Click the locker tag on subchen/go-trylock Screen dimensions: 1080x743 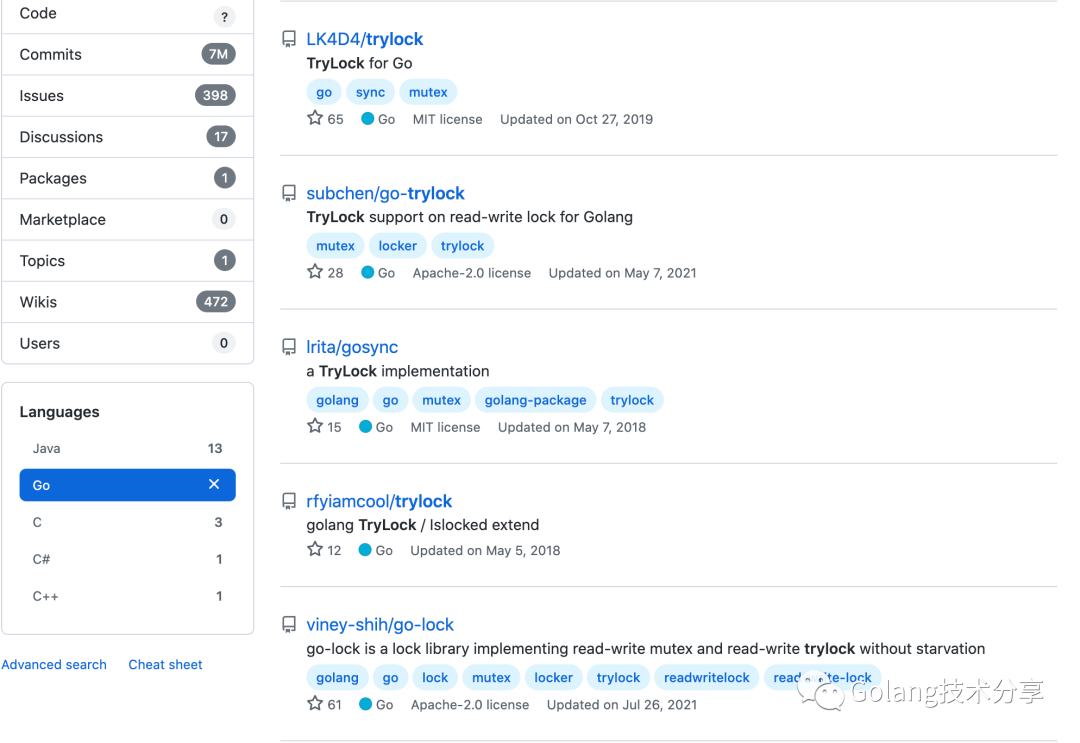(397, 246)
